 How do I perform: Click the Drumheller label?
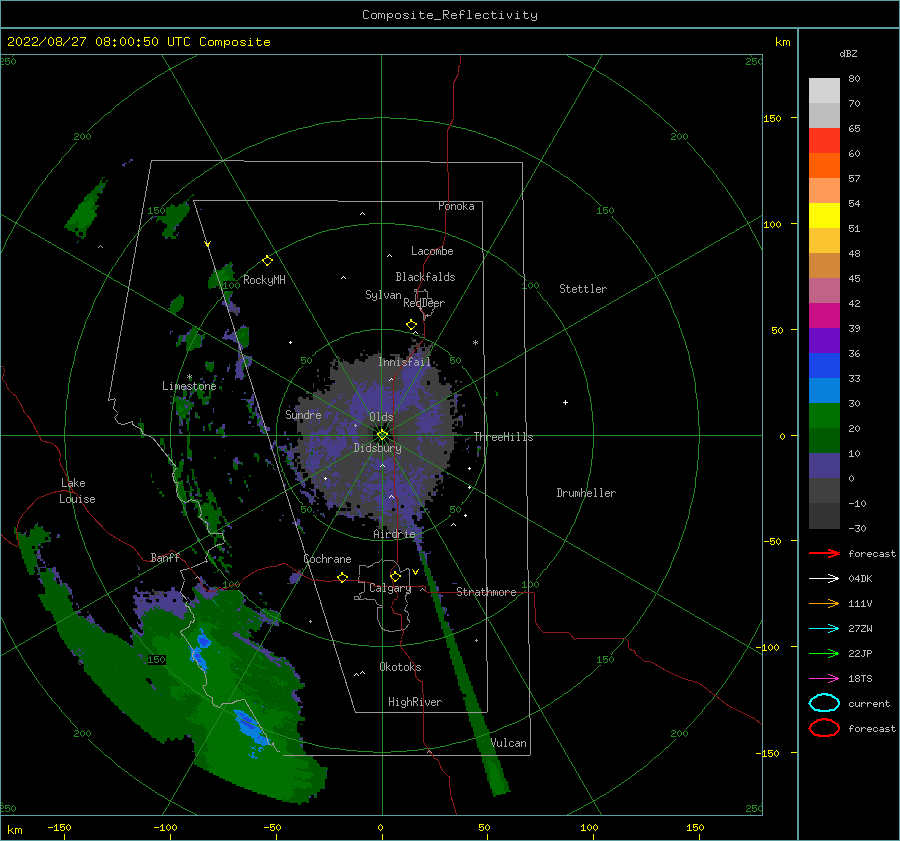pyautogui.click(x=586, y=493)
